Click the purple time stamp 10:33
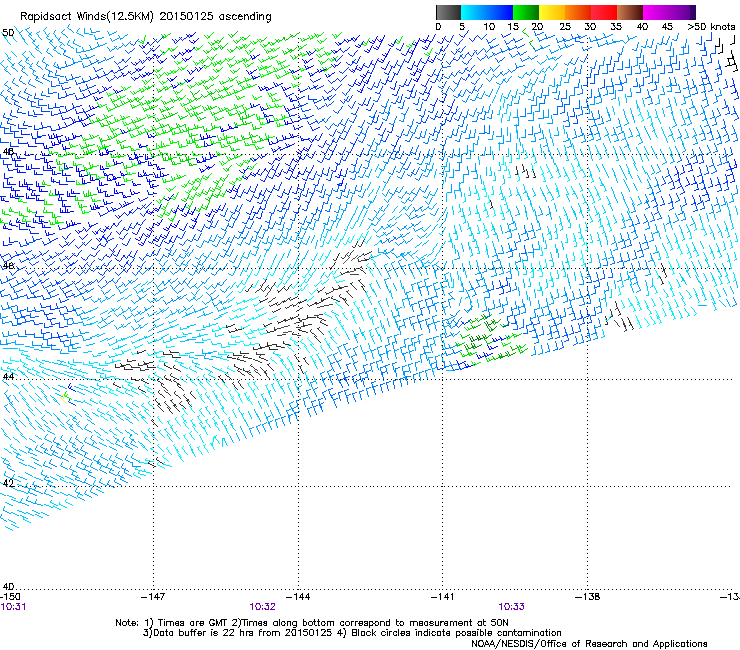 pyautogui.click(x=512, y=607)
